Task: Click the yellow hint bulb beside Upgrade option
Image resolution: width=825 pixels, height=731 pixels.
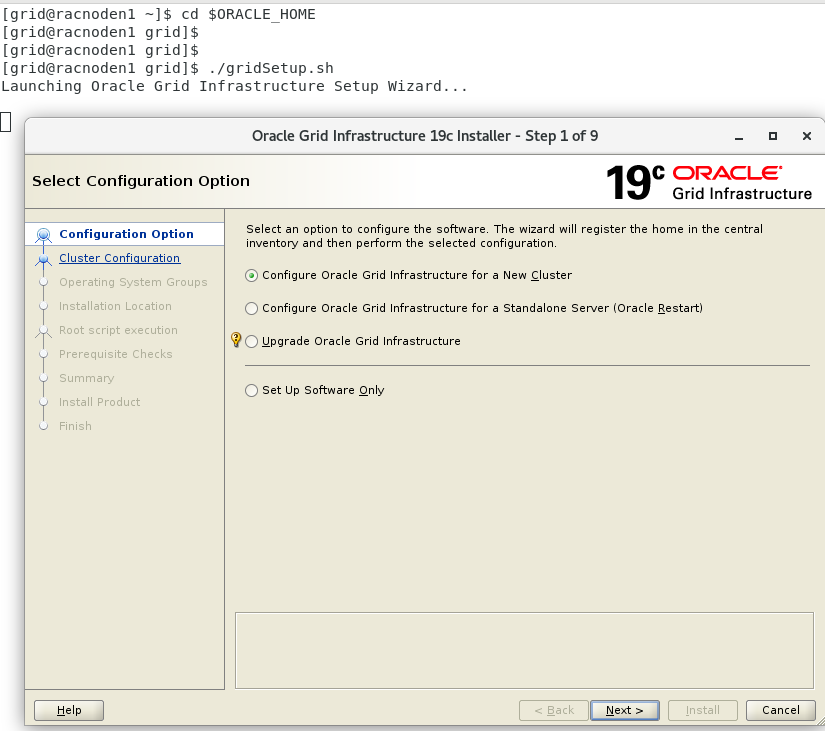Action: tap(236, 339)
